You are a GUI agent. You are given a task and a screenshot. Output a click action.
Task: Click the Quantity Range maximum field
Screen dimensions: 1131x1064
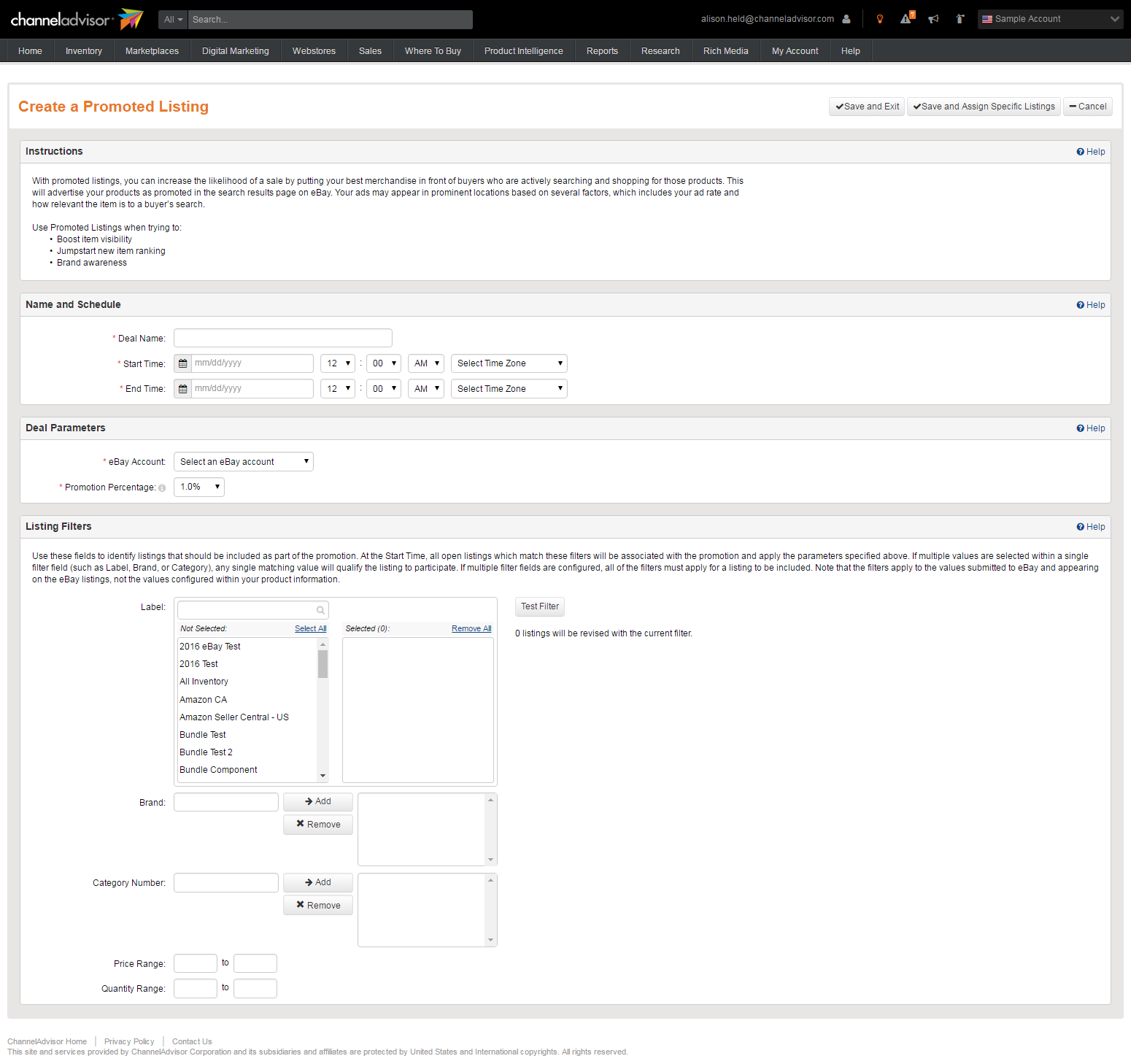tap(255, 988)
